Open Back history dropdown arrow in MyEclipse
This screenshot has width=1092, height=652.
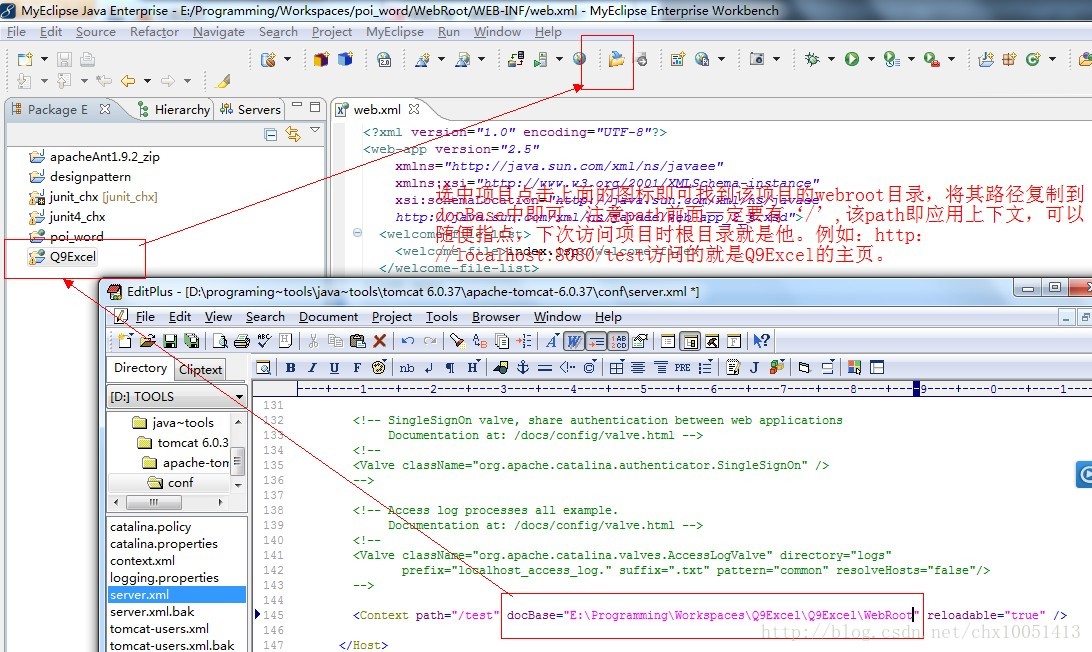tap(147, 82)
